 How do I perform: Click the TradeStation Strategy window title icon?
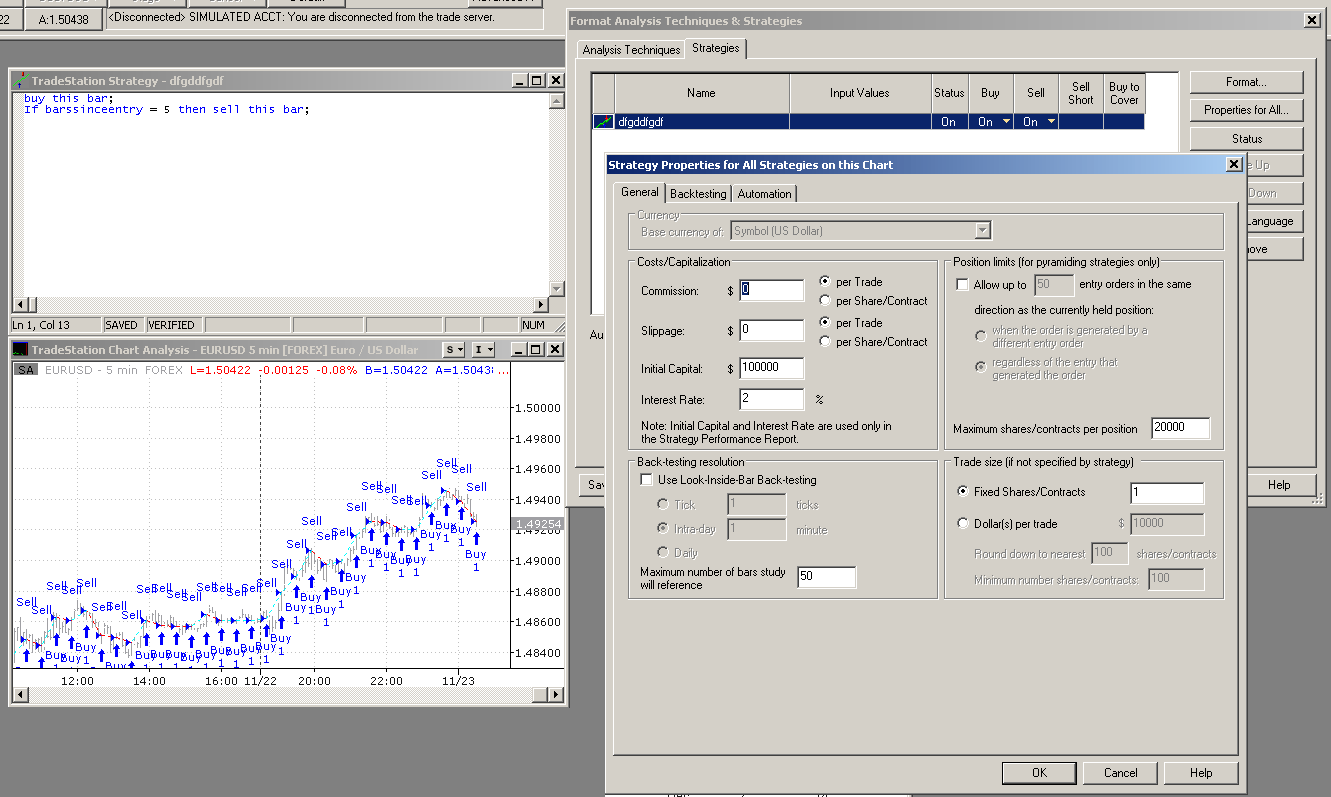click(21, 81)
